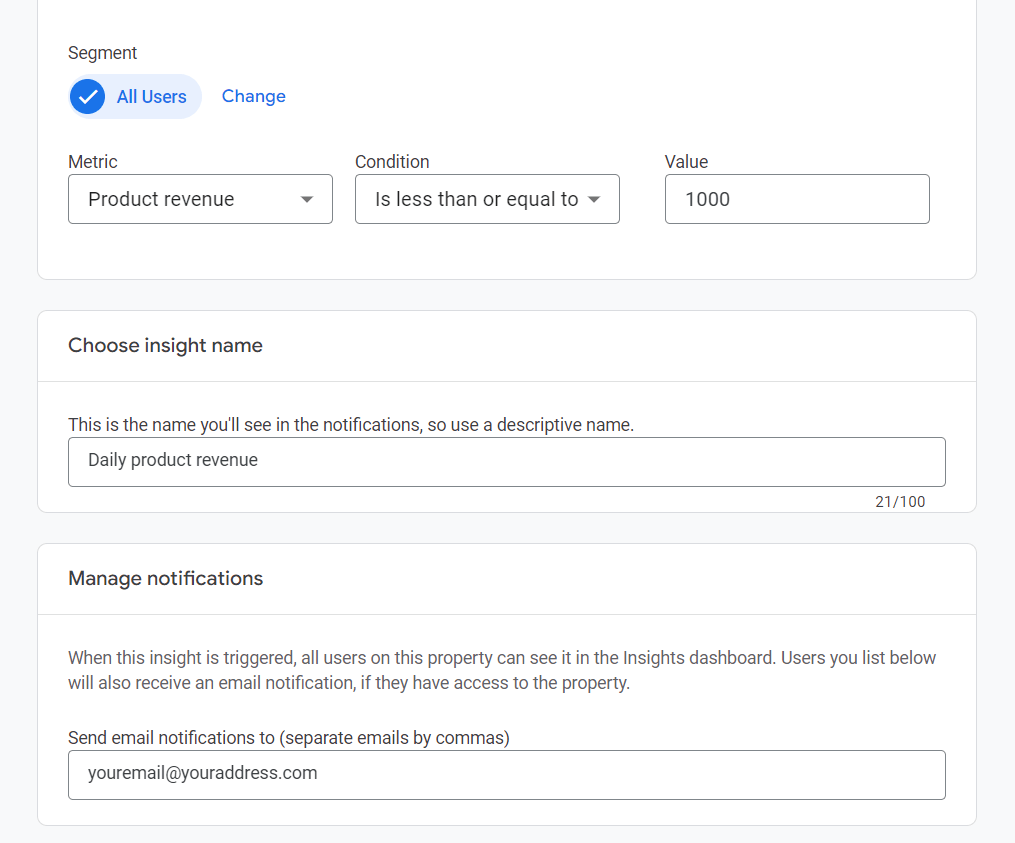Expand the Metric selector arrow

click(x=307, y=199)
